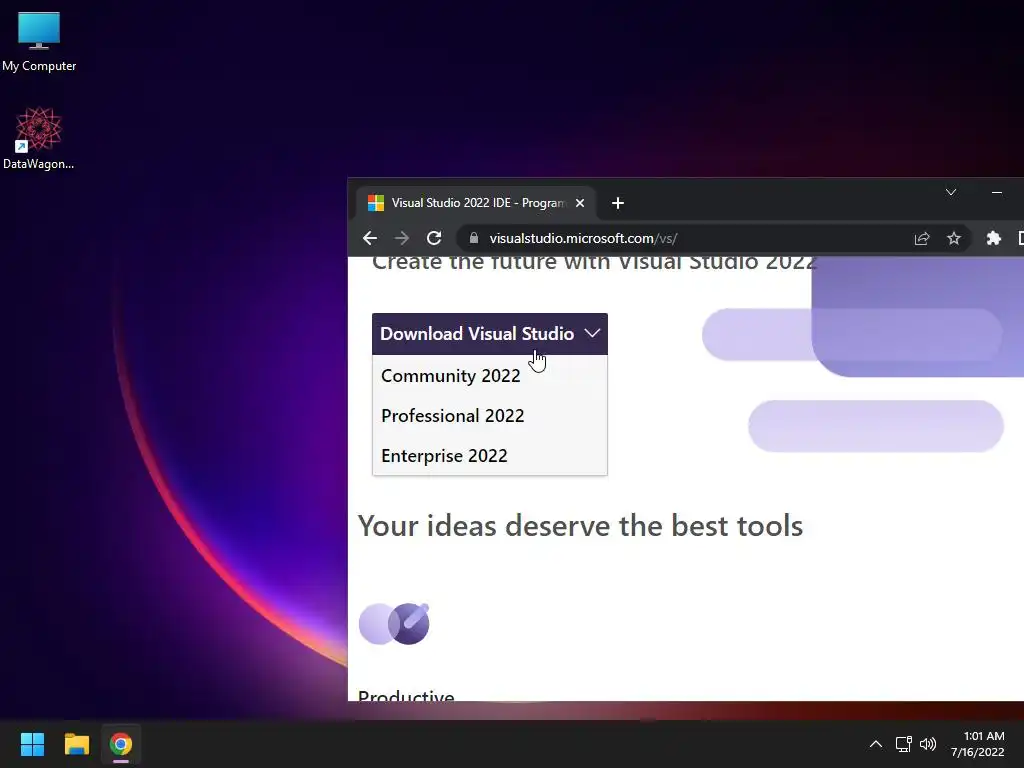Click the Windows Start button
1024x768 pixels.
click(x=32, y=744)
